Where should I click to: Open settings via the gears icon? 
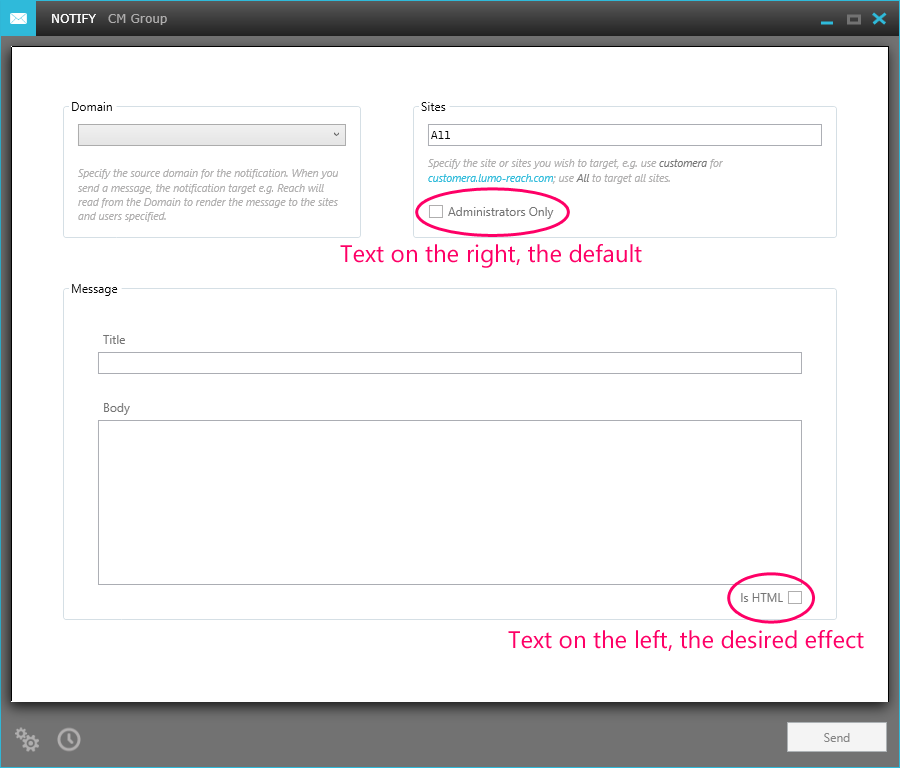pos(27,739)
